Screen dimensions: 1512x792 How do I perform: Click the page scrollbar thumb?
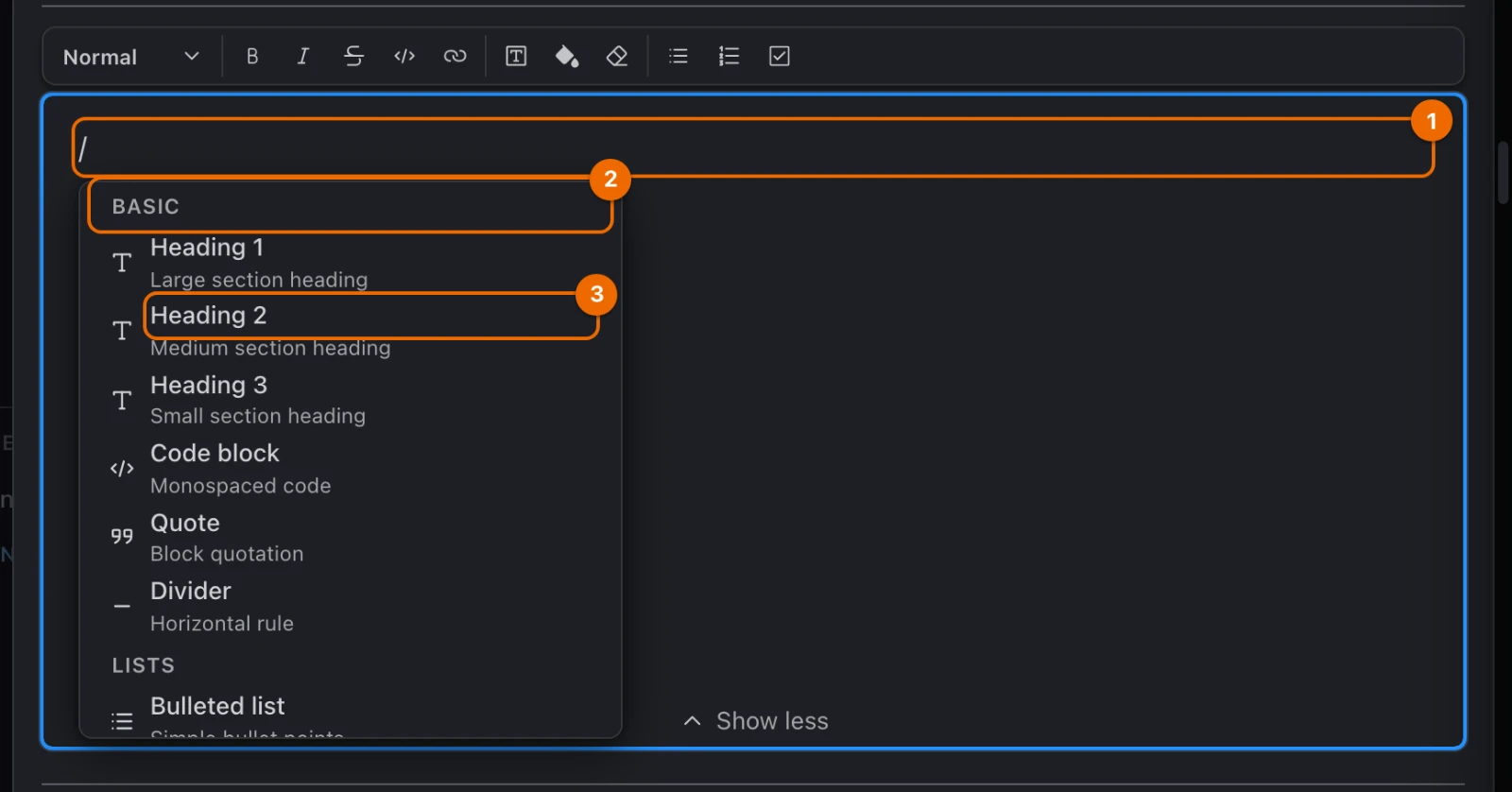1503,172
